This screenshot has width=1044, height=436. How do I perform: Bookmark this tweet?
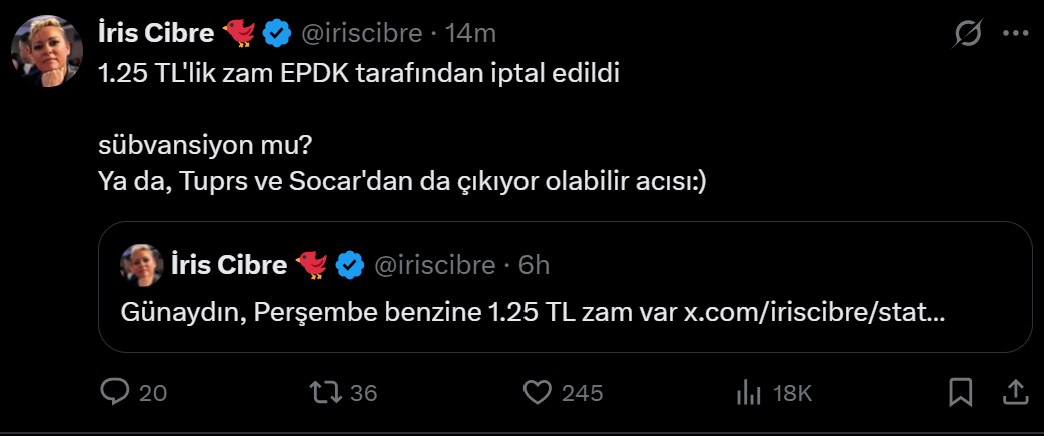click(x=960, y=392)
